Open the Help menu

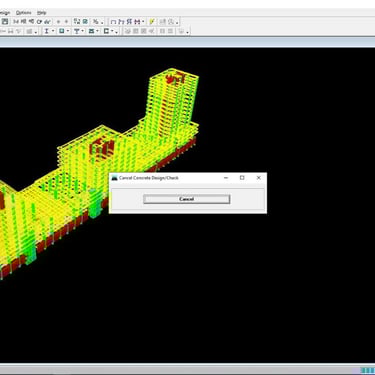coord(42,13)
